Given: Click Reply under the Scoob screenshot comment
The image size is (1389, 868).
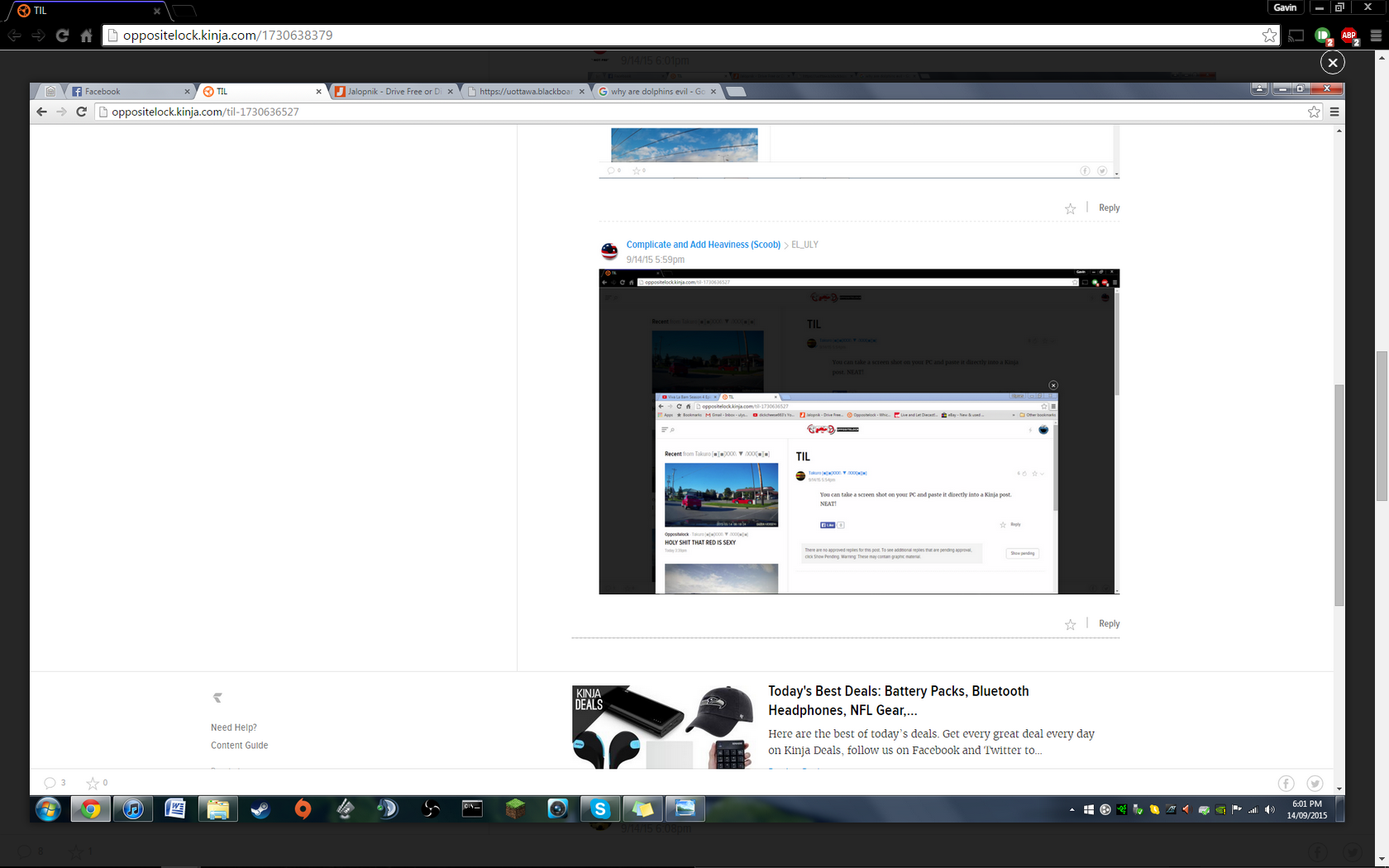Looking at the screenshot, I should (1109, 624).
